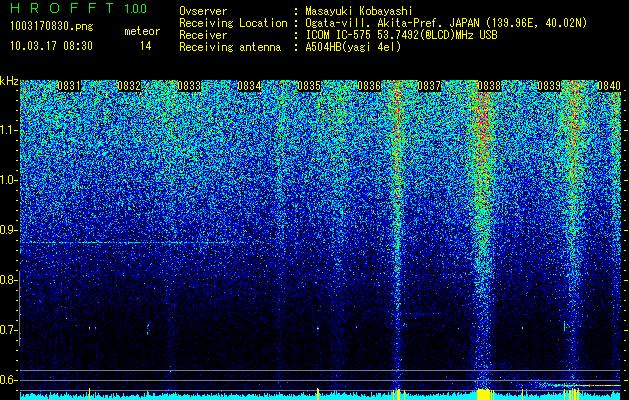
Task: Select the date stamp 10.03.17 08:30
Action: click(x=51, y=46)
